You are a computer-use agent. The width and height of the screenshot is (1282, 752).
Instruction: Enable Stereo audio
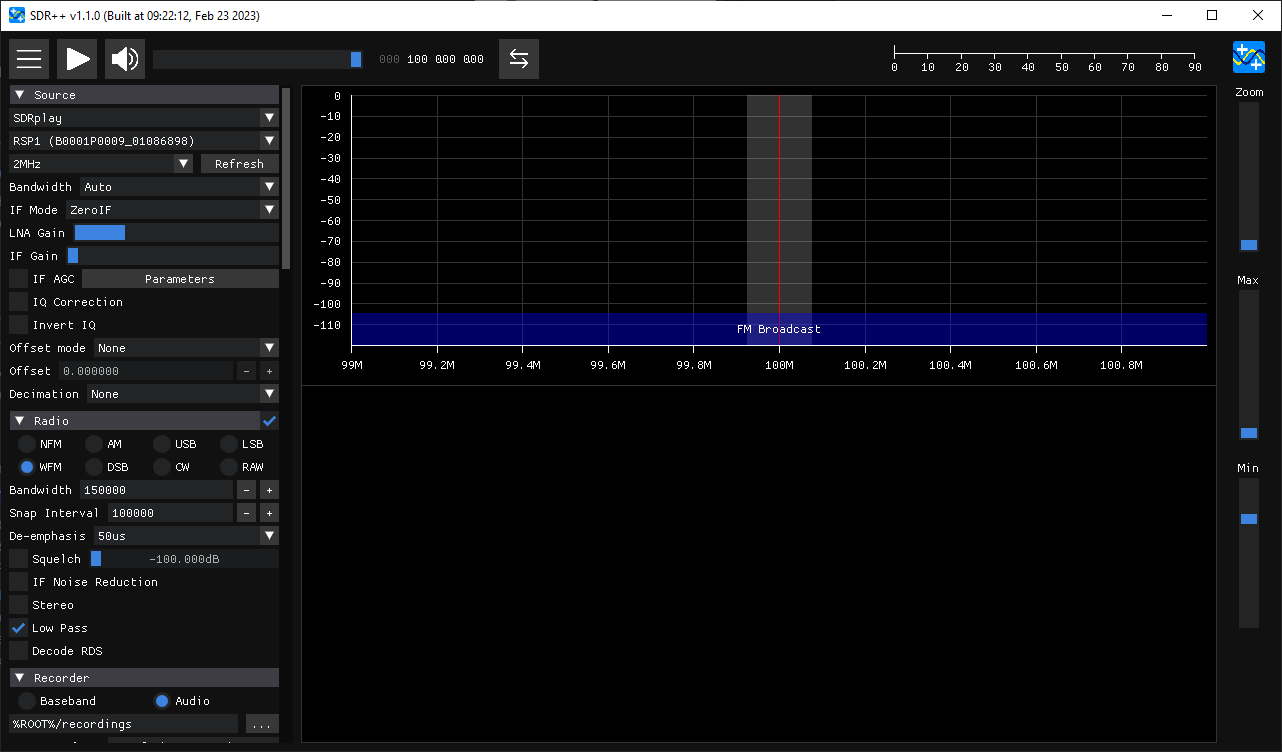tap(19, 604)
